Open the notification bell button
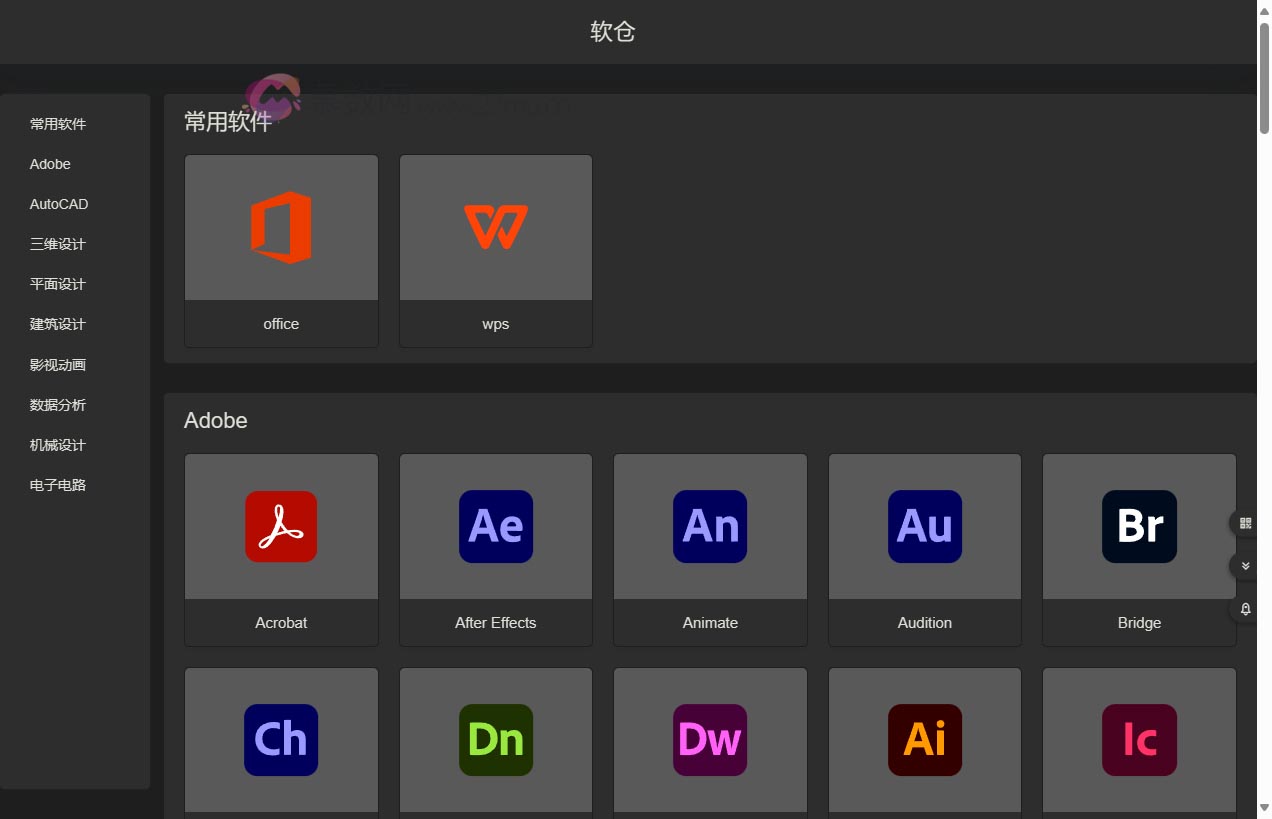The height and width of the screenshot is (819, 1272). (x=1245, y=609)
